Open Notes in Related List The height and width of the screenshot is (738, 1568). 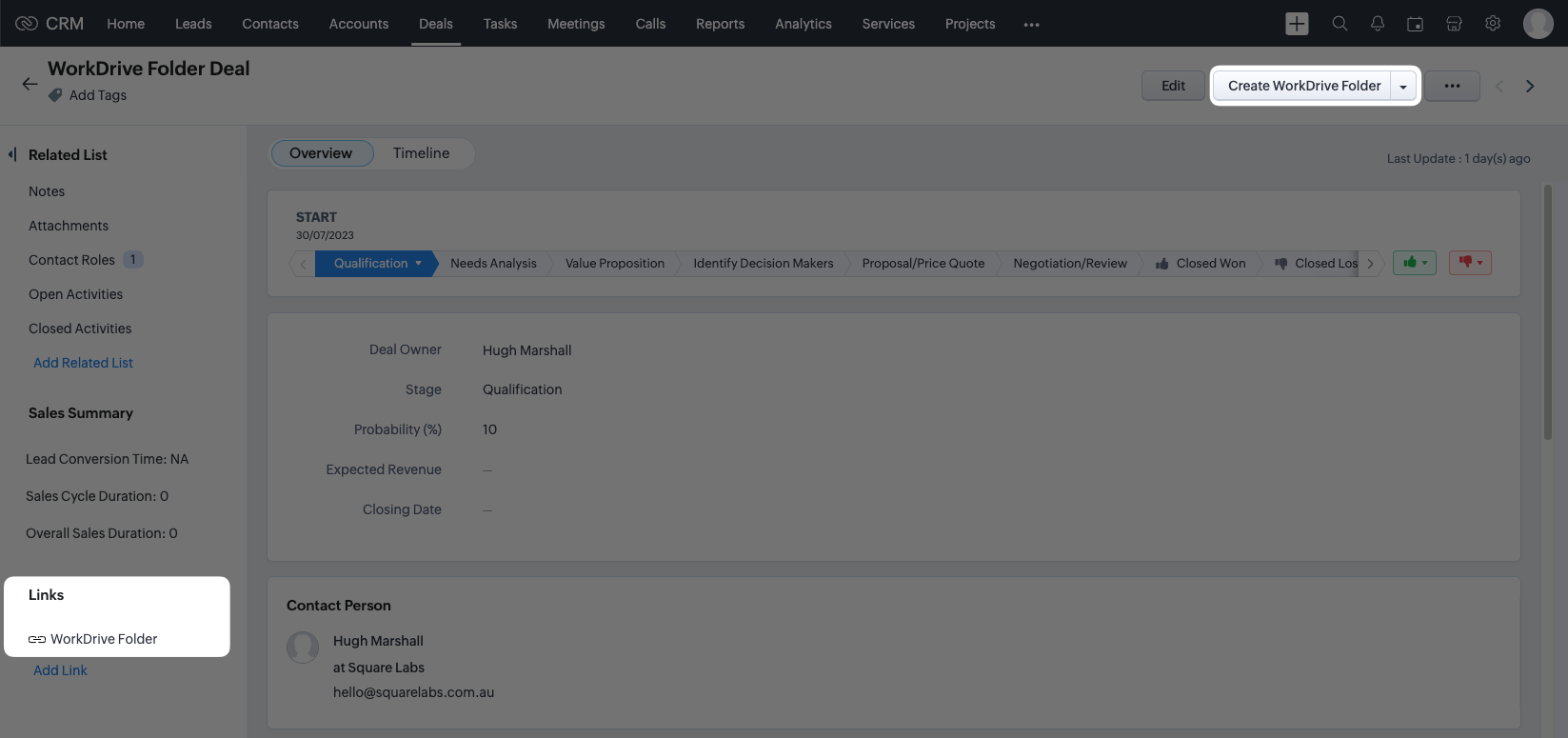click(47, 191)
